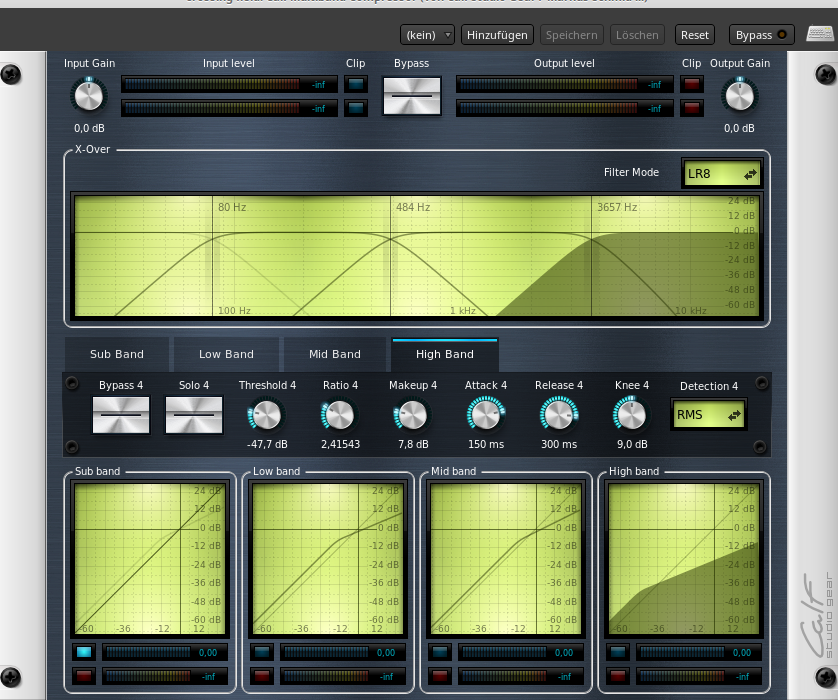Click the red Sub band reduction LED

pyautogui.click(x=84, y=676)
